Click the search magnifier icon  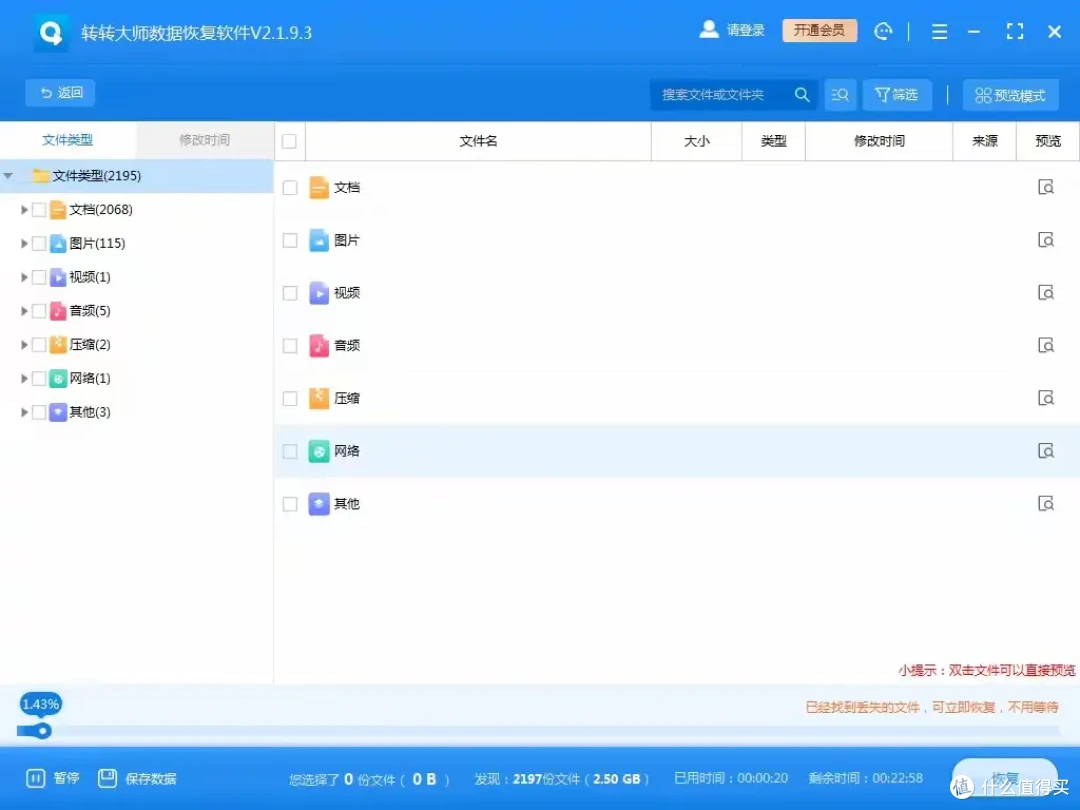pos(802,95)
